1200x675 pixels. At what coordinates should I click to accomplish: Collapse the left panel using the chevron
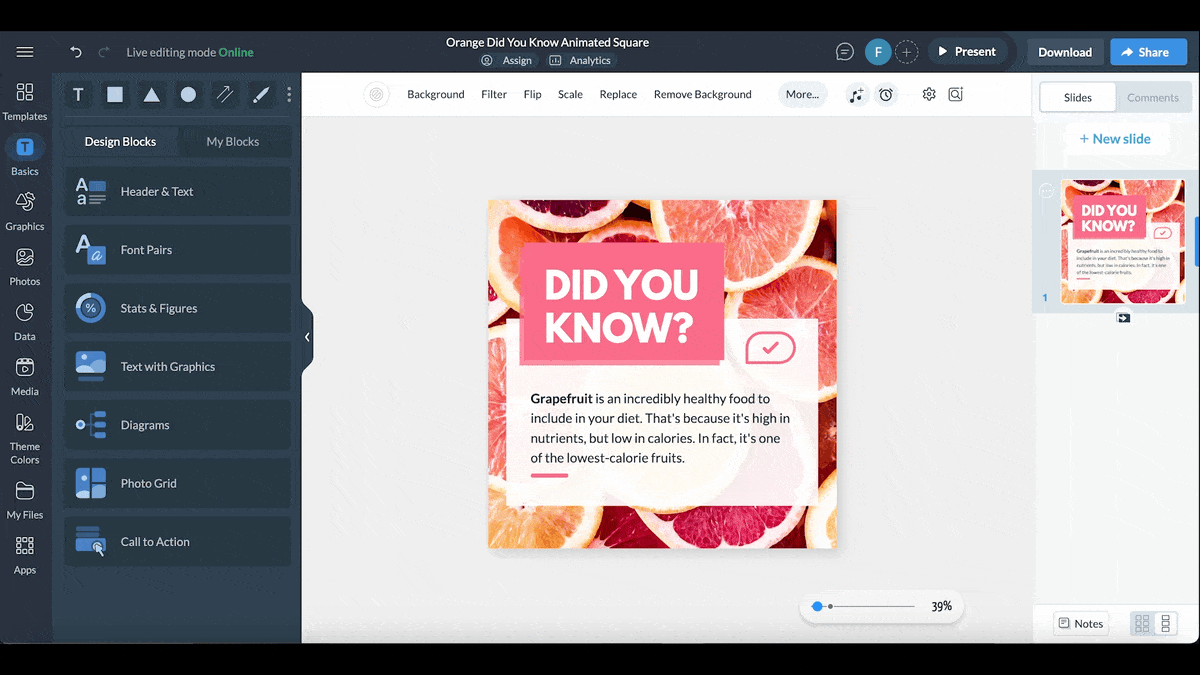[x=307, y=337]
